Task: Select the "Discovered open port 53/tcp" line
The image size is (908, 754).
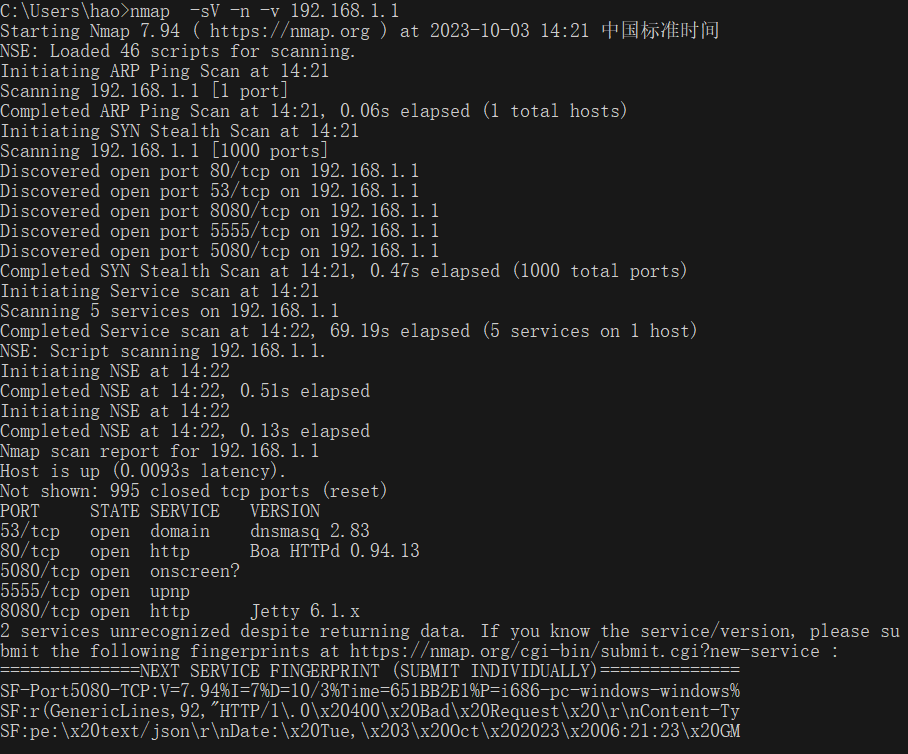Action: click(209, 191)
